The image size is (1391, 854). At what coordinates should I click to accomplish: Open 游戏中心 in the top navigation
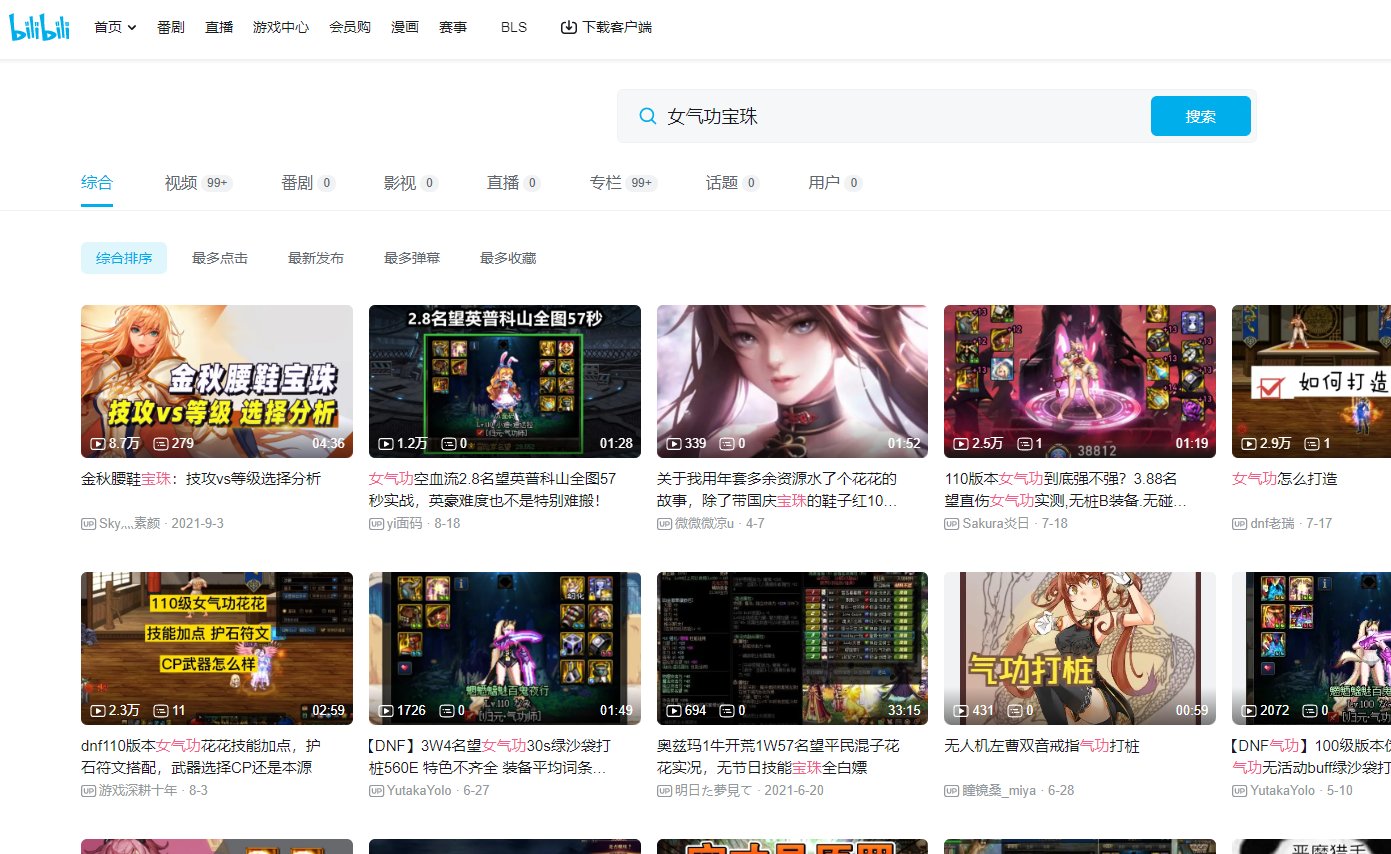click(281, 27)
